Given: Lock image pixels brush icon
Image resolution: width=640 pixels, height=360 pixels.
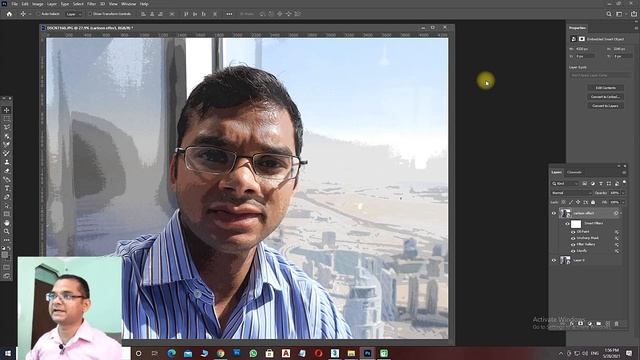Looking at the screenshot, I should [x=571, y=202].
